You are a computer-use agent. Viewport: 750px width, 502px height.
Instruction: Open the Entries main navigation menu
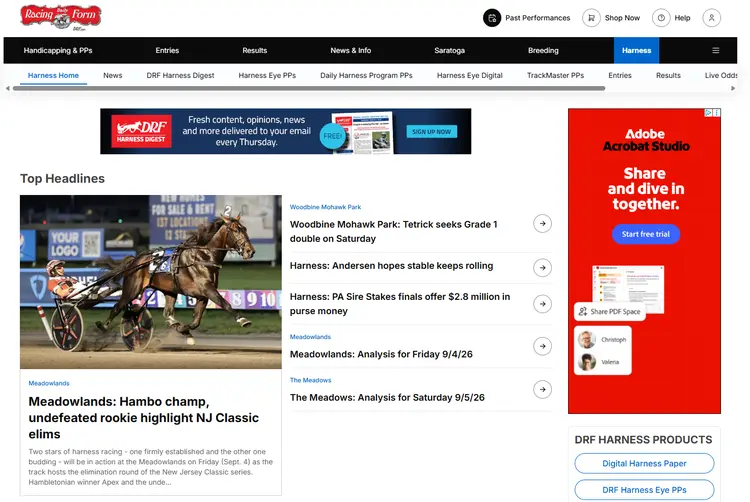167,50
